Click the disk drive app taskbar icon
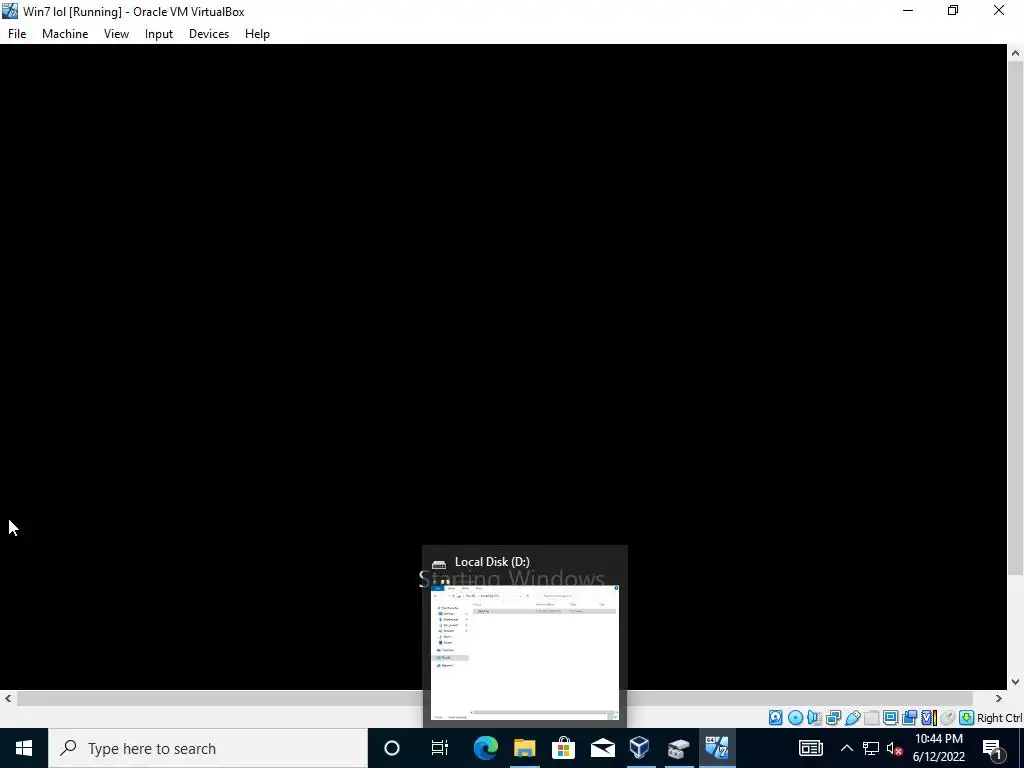The width and height of the screenshot is (1024, 768). [x=679, y=748]
